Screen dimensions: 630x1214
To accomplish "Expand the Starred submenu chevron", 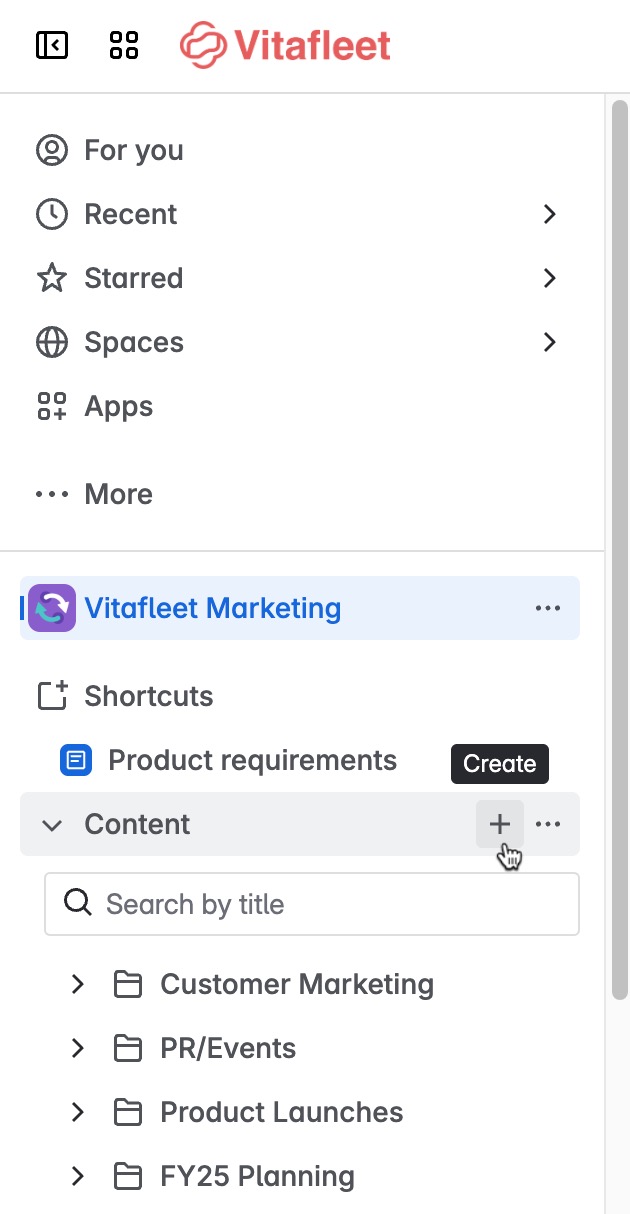I will [549, 278].
